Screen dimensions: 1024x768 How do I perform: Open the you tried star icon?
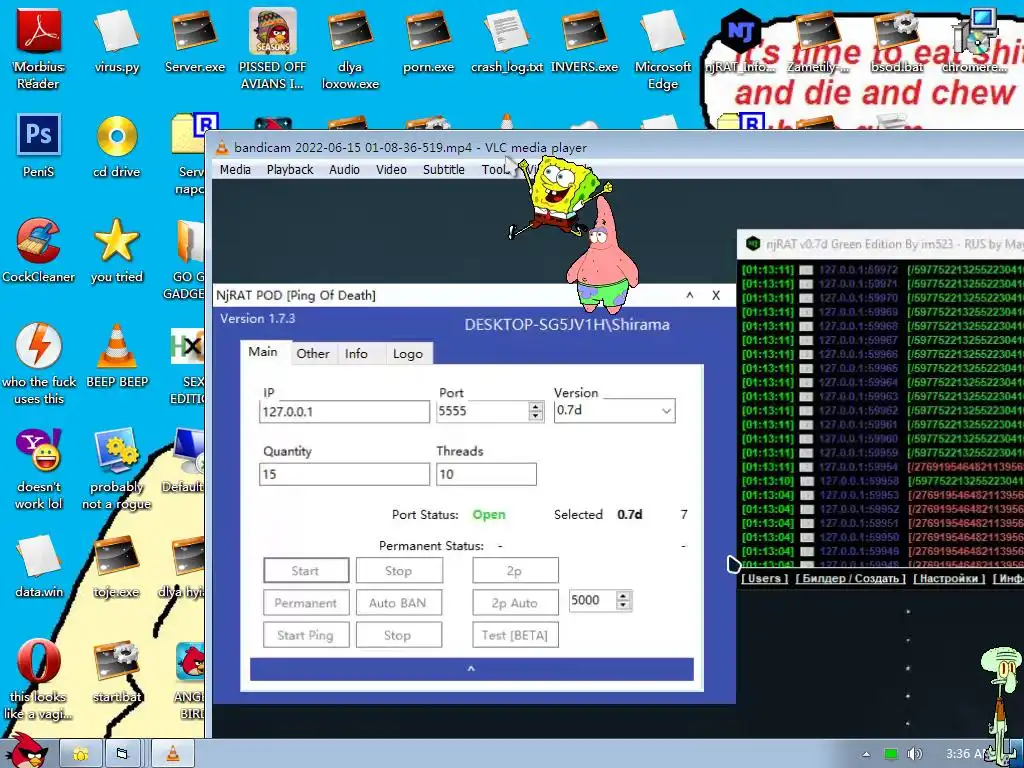coord(116,251)
